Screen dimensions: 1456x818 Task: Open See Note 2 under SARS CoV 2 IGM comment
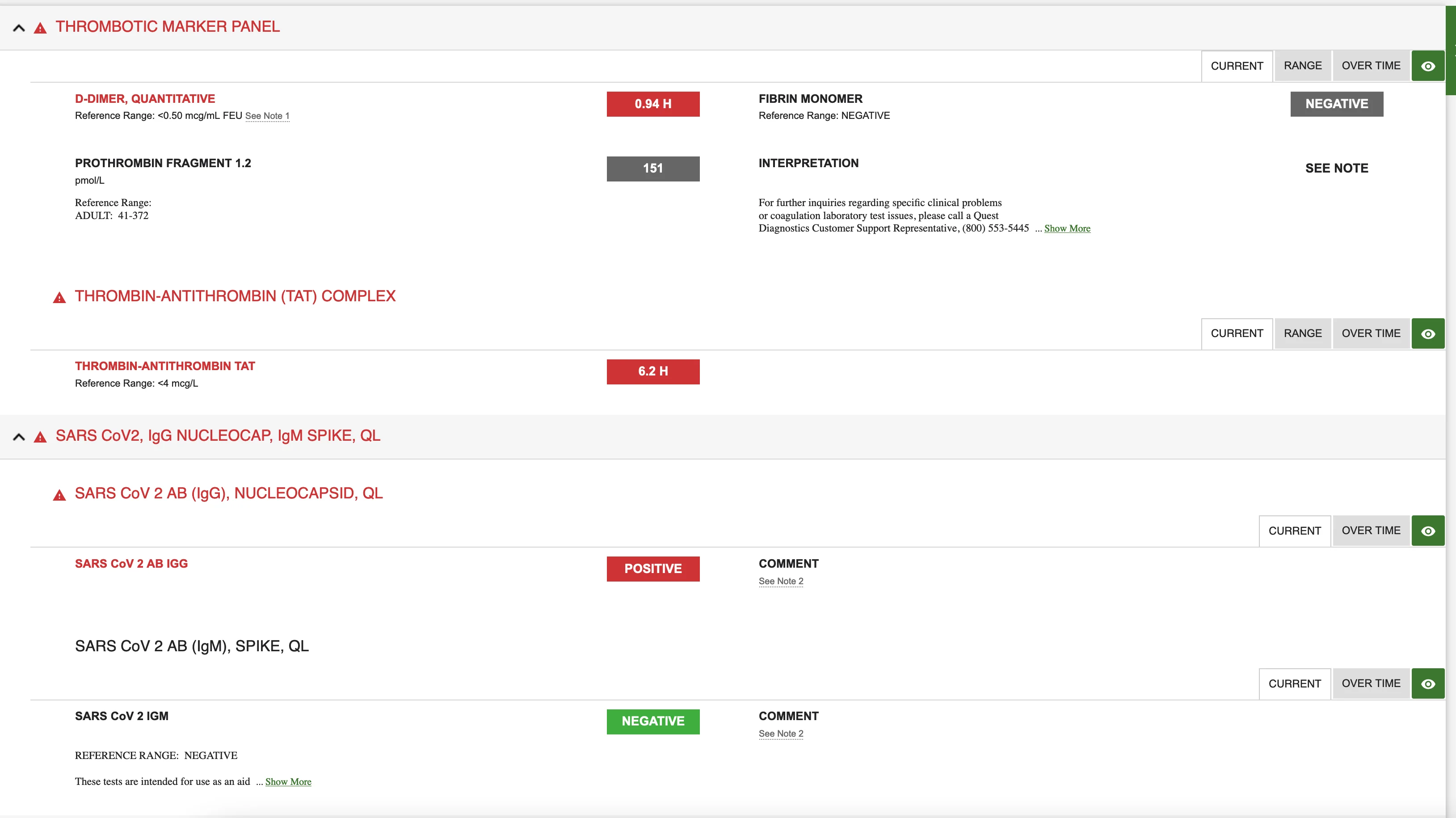781,734
